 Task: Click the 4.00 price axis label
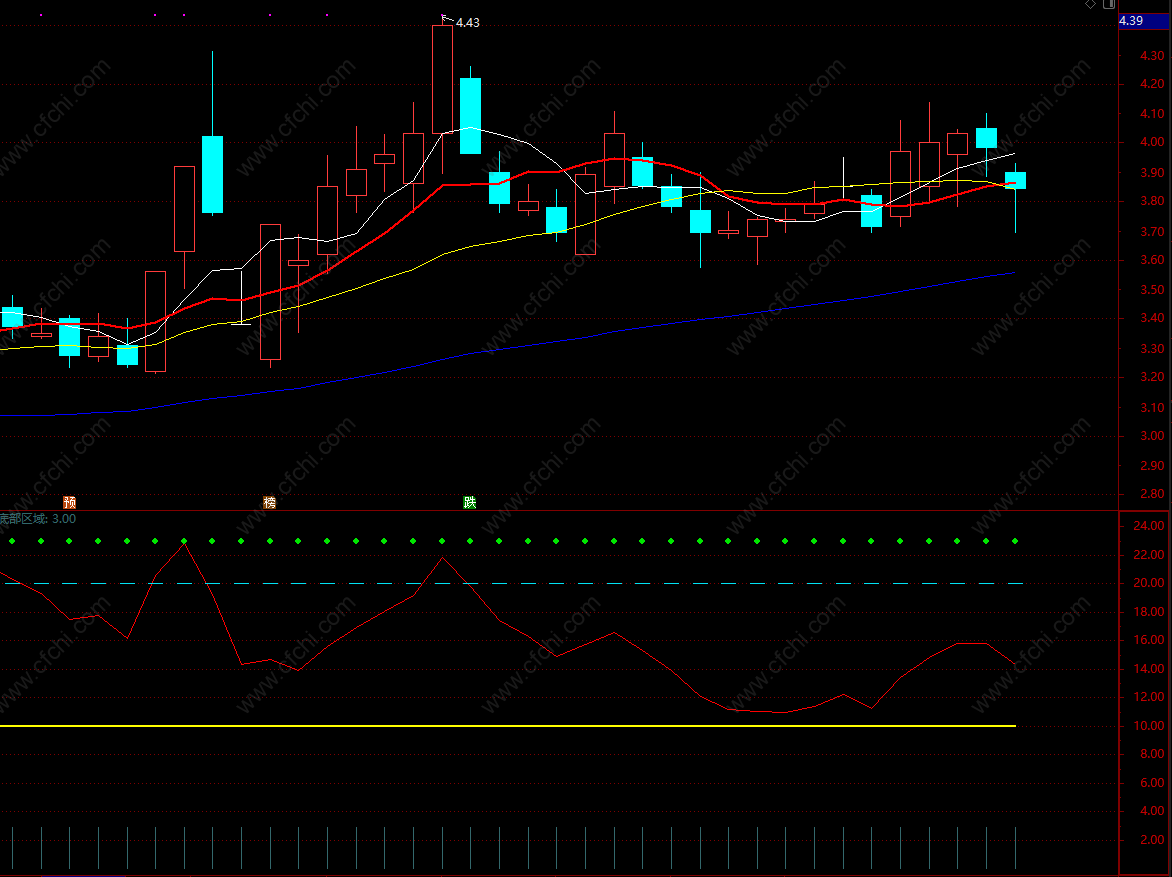tap(1152, 142)
